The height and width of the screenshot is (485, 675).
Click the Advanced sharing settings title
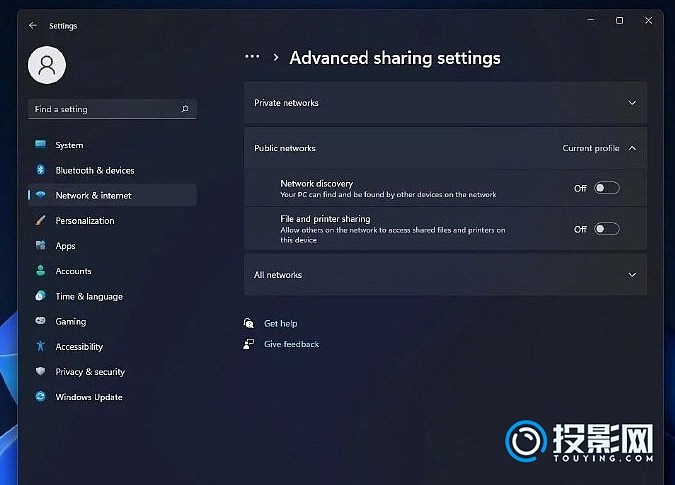point(395,58)
